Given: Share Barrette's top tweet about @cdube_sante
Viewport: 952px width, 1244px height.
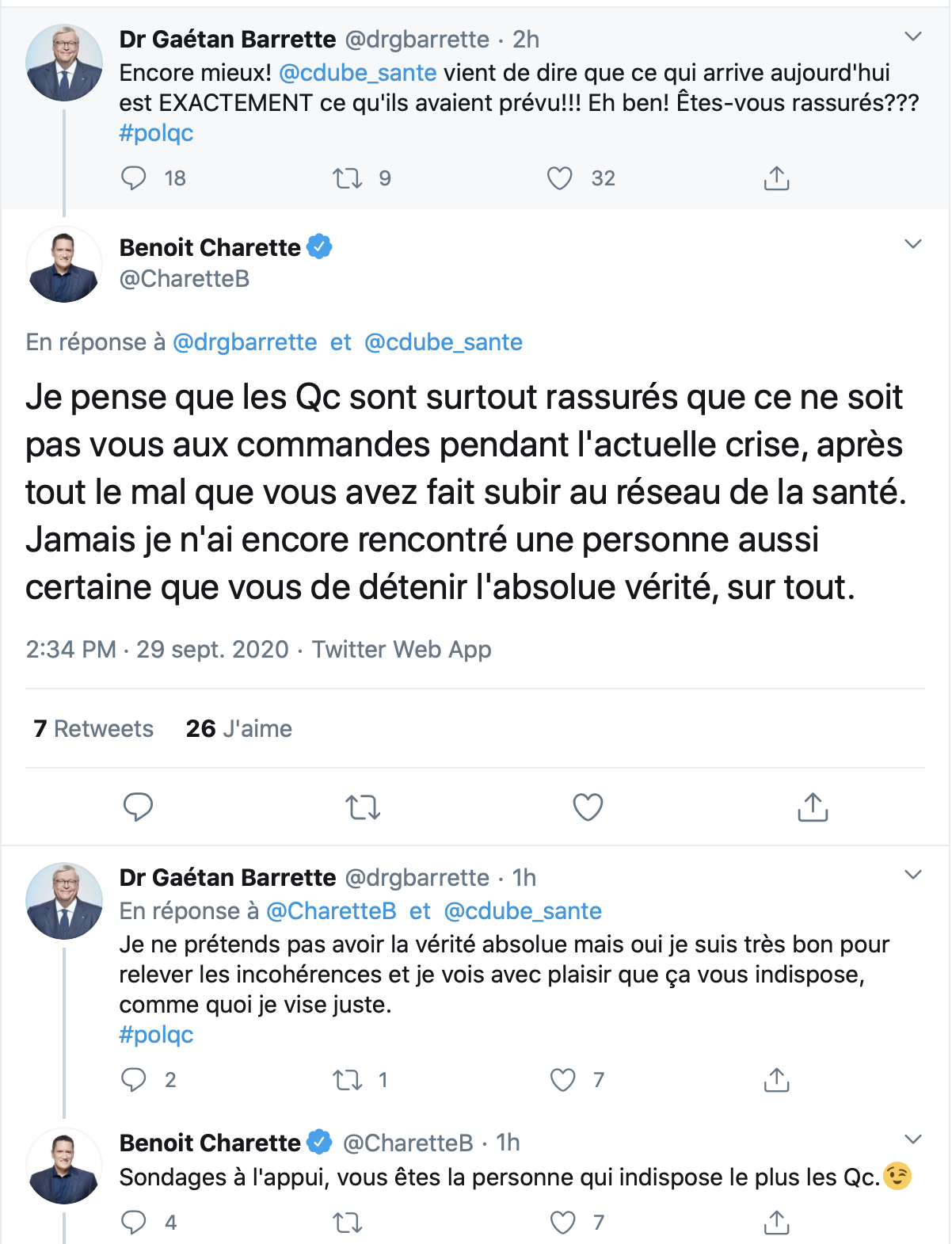Looking at the screenshot, I should click(776, 178).
